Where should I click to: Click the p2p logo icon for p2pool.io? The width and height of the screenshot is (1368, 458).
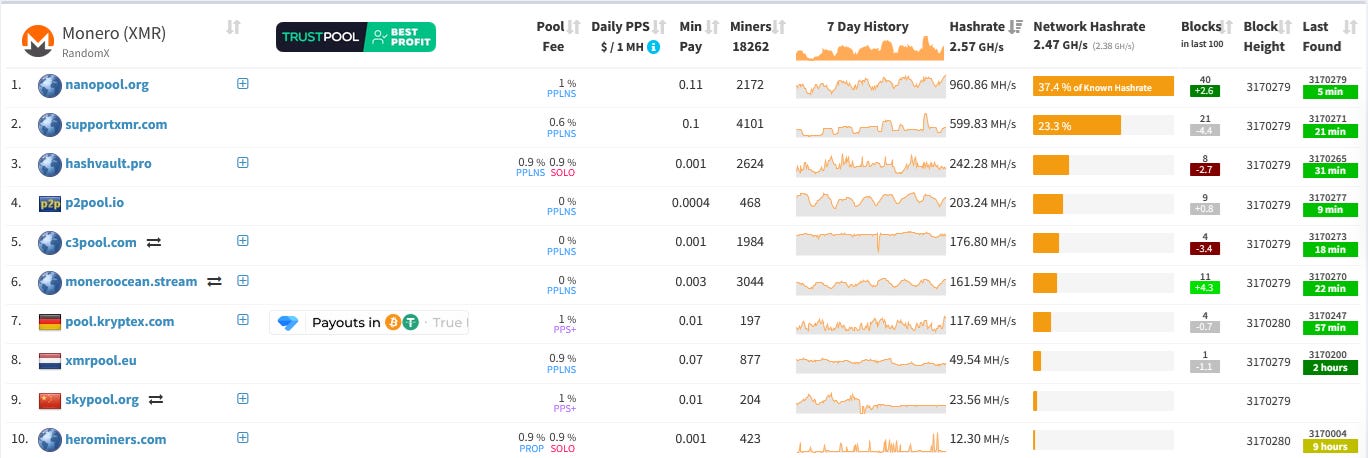[x=50, y=203]
